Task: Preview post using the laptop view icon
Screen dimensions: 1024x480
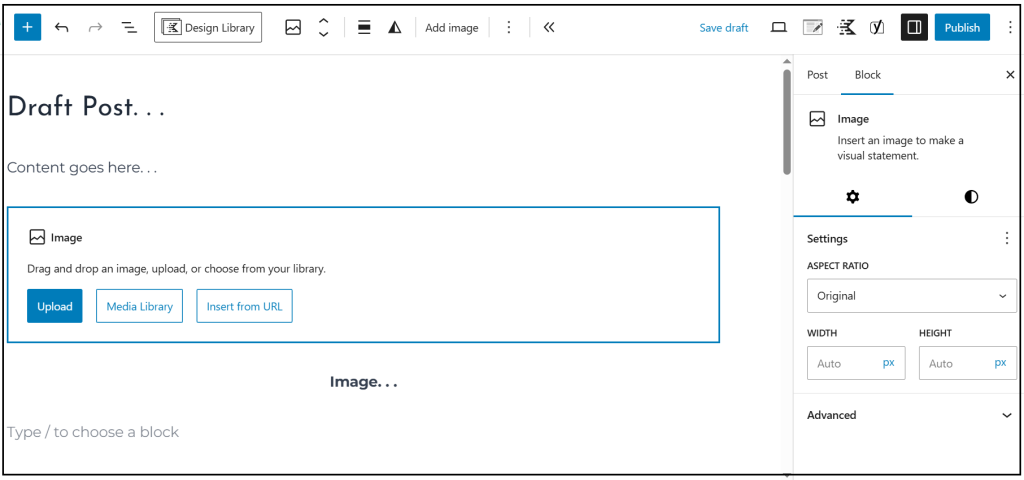Action: [779, 28]
